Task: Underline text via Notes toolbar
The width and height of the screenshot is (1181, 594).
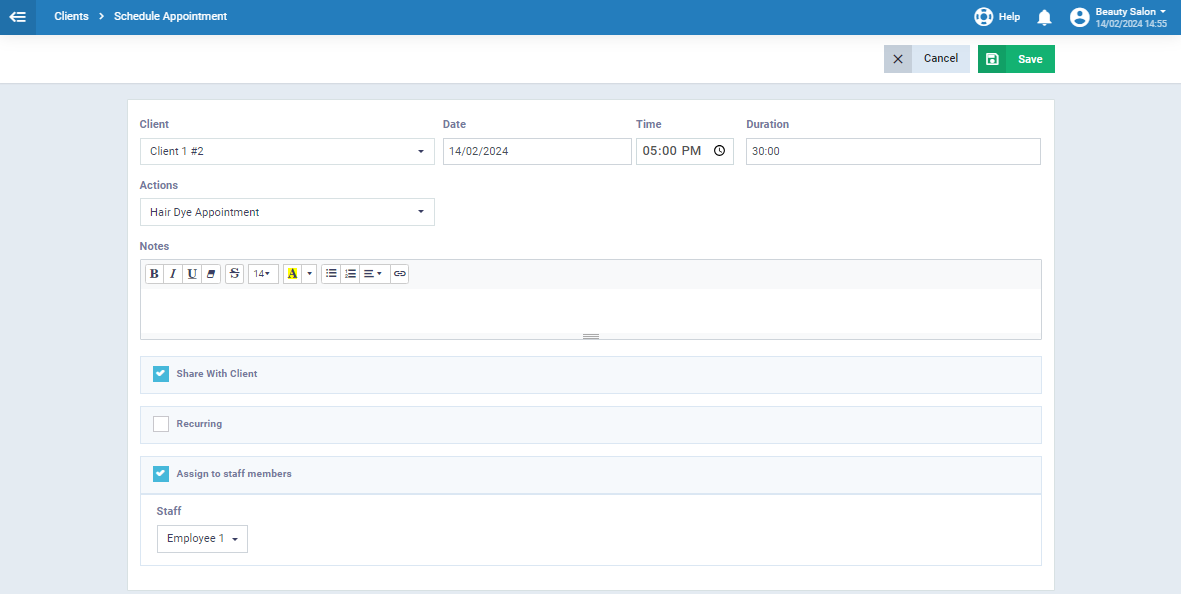Action: click(192, 274)
